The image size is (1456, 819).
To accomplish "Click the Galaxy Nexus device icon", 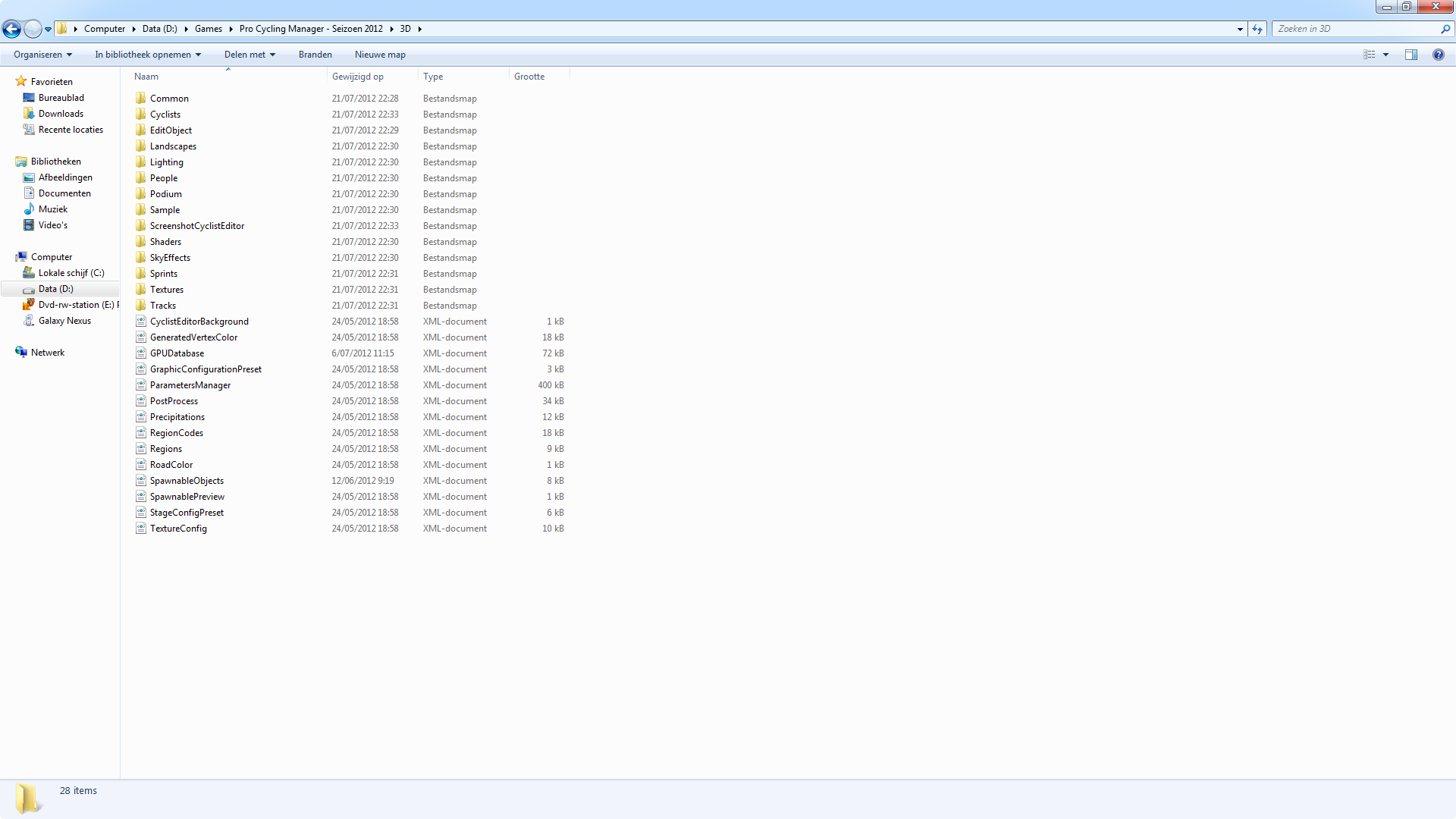I will coord(29,321).
